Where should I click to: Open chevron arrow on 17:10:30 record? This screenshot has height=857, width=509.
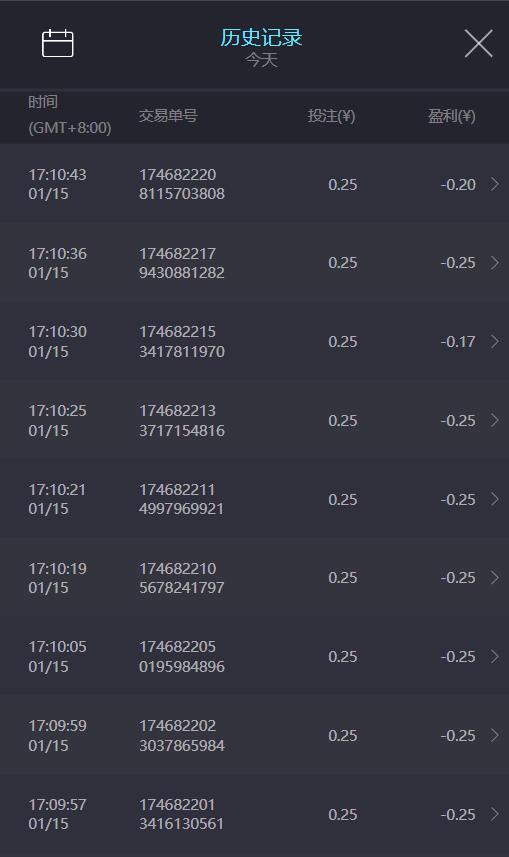(494, 342)
